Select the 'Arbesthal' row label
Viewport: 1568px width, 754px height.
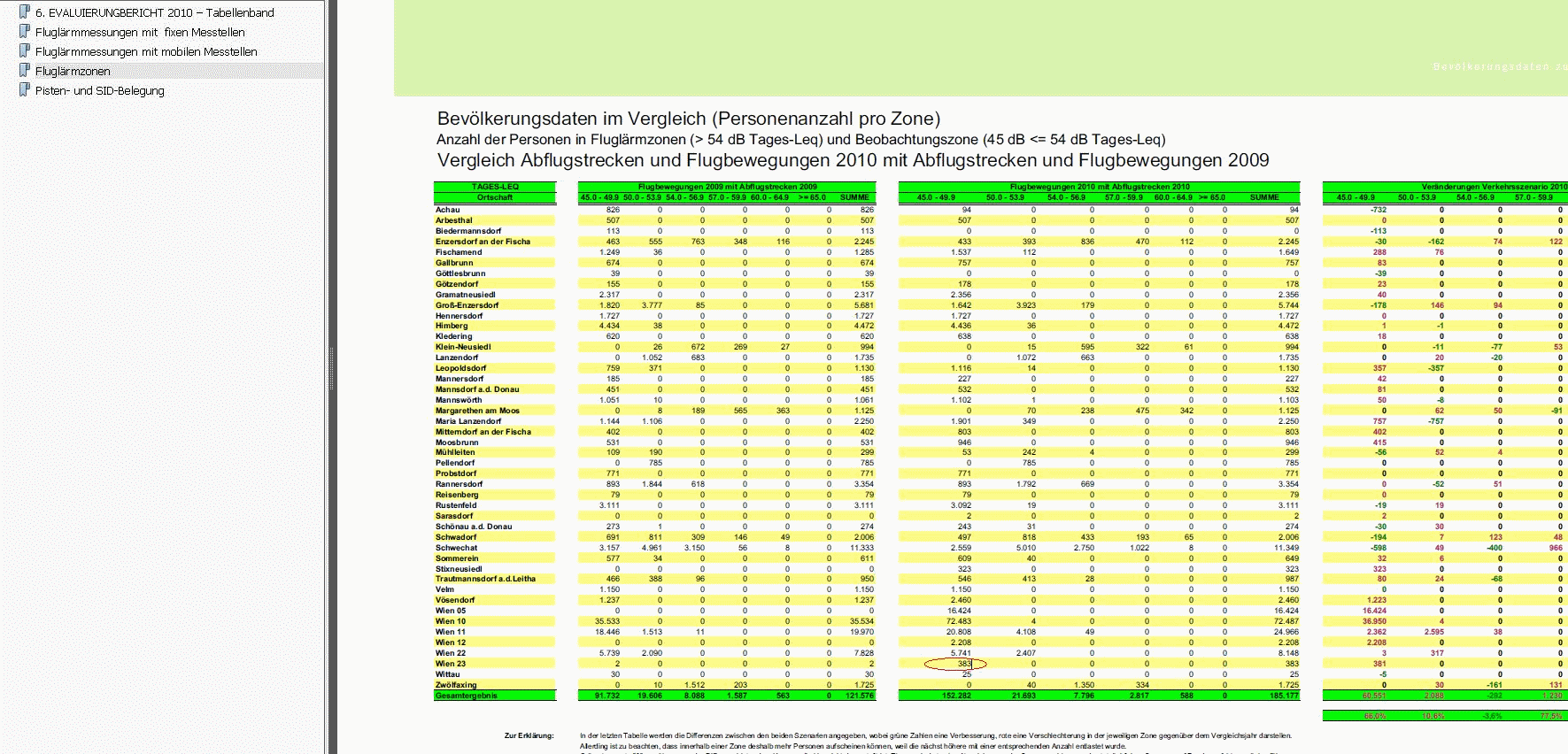coord(454,220)
